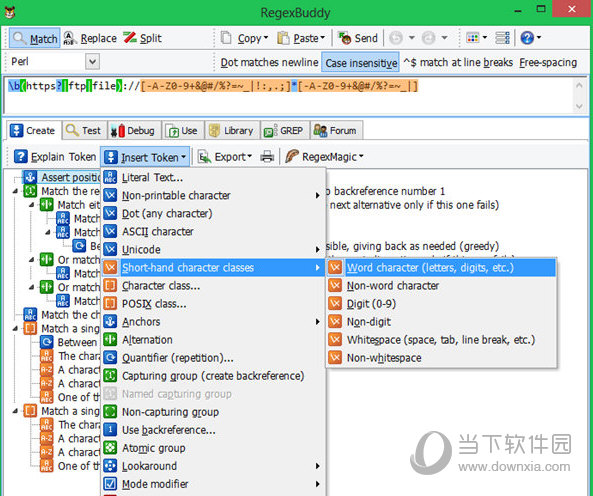Image resolution: width=593 pixels, height=496 pixels.
Task: Click the Non-capturing group icon
Action: 110,412
